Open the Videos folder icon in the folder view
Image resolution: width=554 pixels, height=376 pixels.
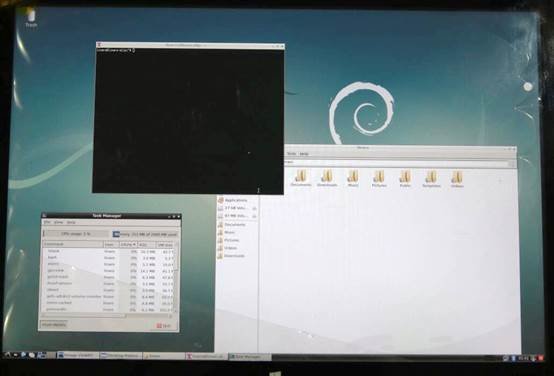457,178
